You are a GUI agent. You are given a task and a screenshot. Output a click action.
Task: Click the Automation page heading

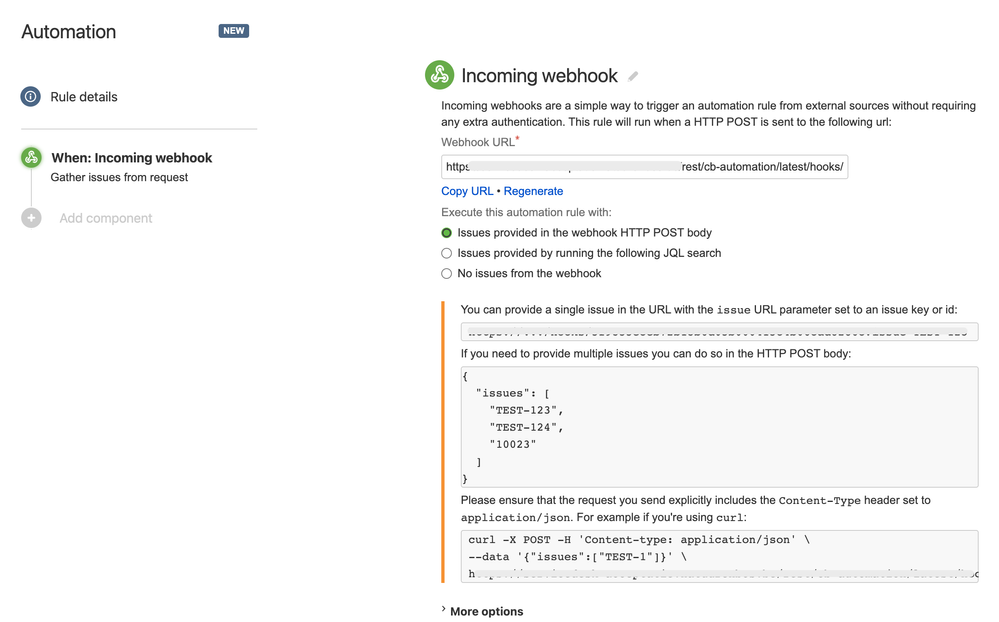(69, 32)
